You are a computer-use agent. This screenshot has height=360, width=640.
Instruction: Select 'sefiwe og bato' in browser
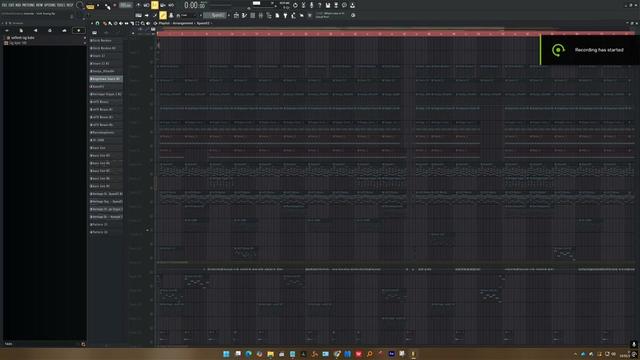(x=22, y=38)
